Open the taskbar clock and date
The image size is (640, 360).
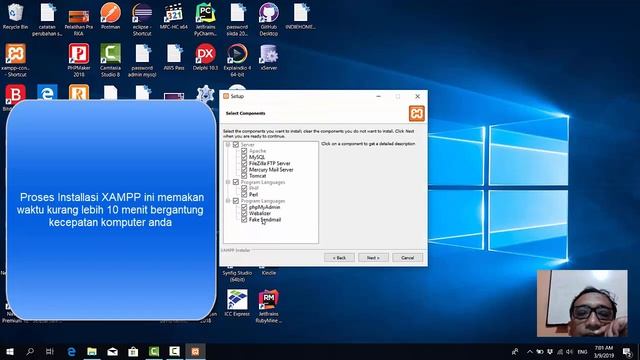(x=604, y=351)
